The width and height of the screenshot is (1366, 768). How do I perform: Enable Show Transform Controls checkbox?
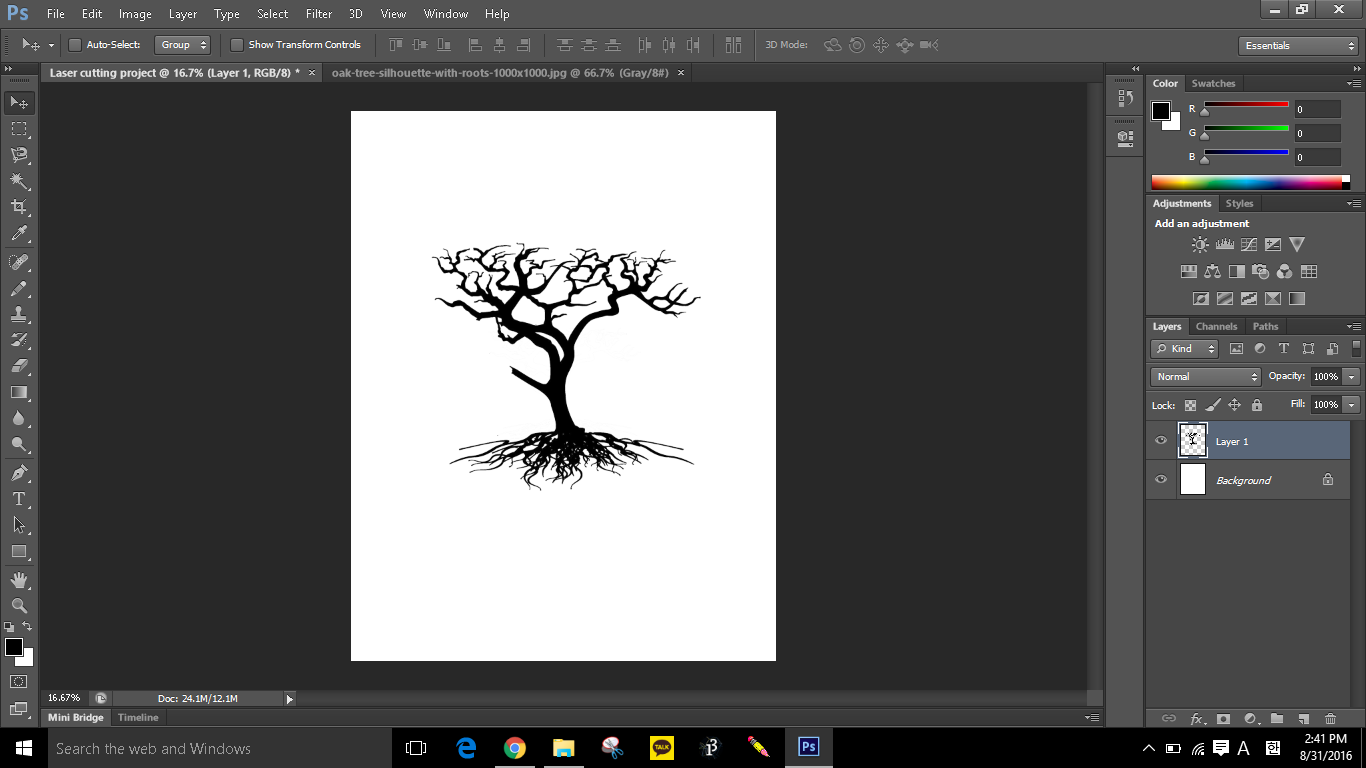click(237, 45)
